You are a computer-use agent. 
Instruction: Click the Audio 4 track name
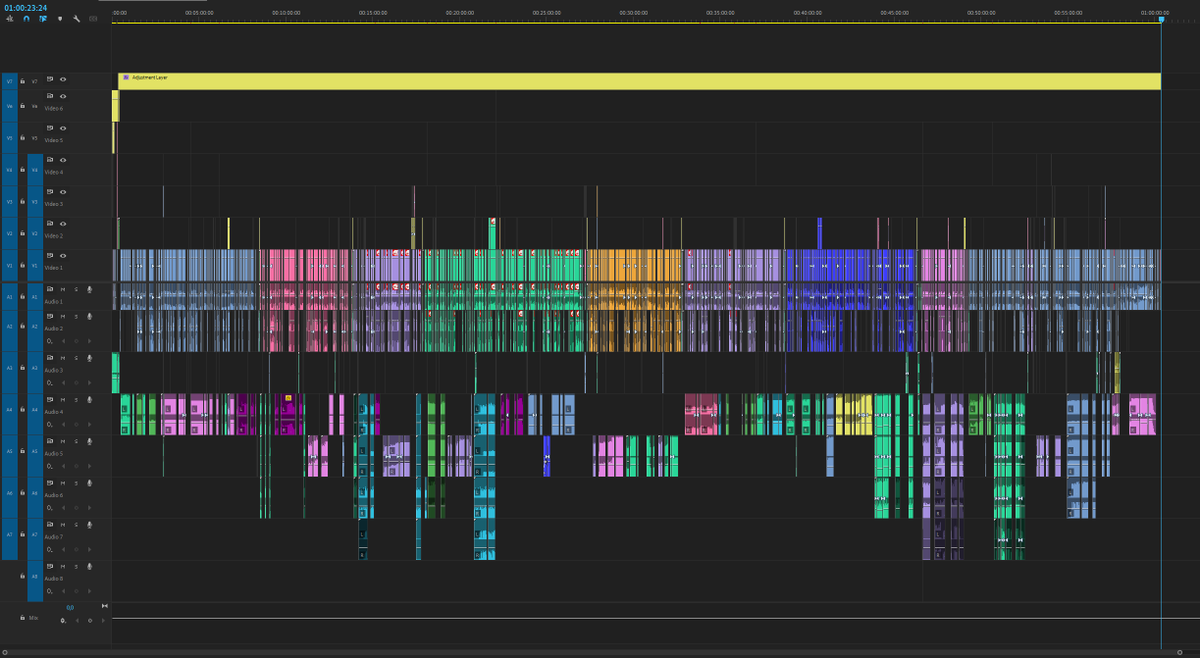point(54,412)
